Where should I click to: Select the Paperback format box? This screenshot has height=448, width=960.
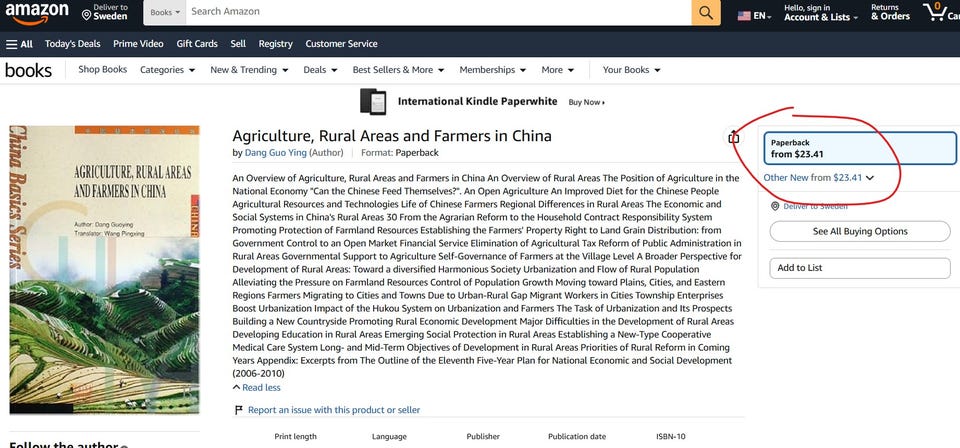pyautogui.click(x=860, y=148)
